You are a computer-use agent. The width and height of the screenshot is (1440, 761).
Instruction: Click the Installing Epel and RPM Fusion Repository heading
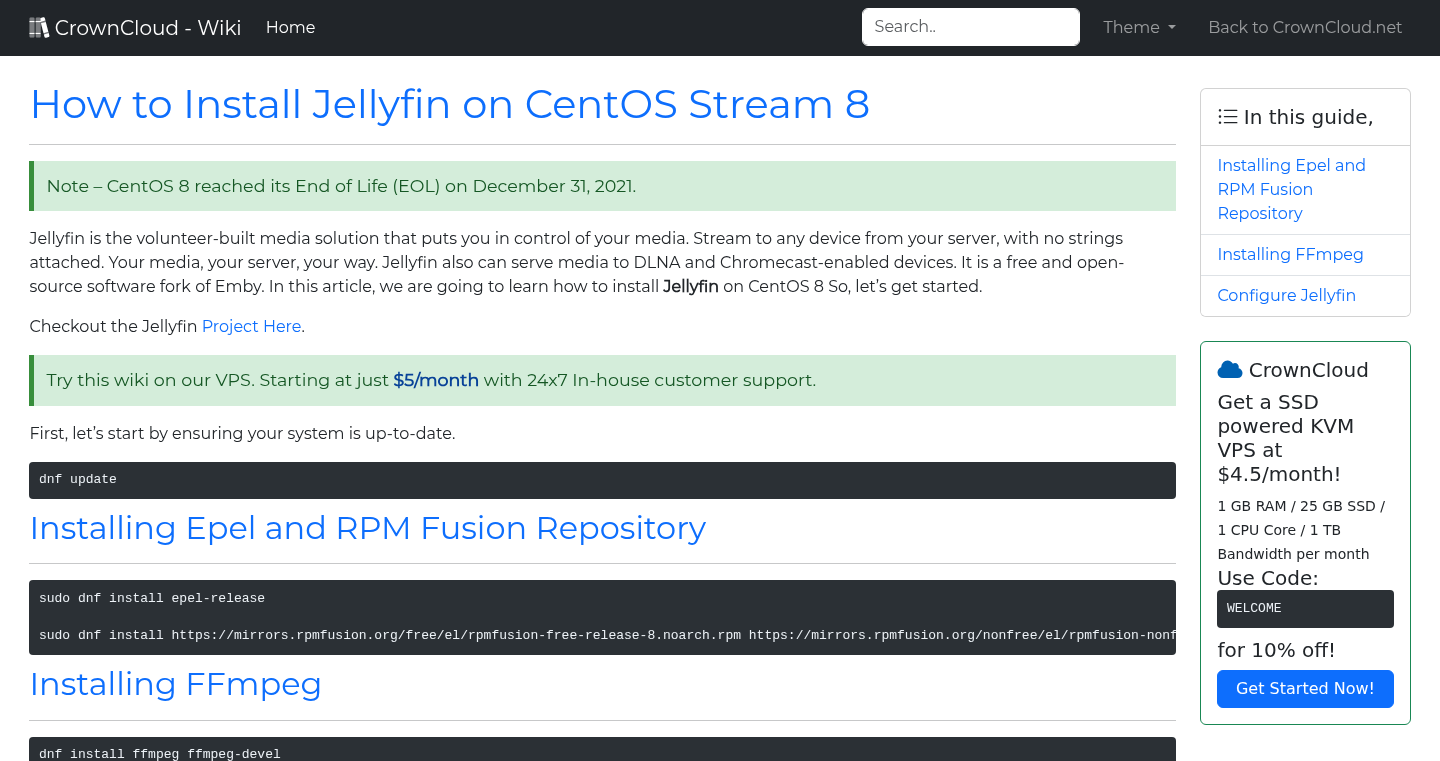[367, 527]
